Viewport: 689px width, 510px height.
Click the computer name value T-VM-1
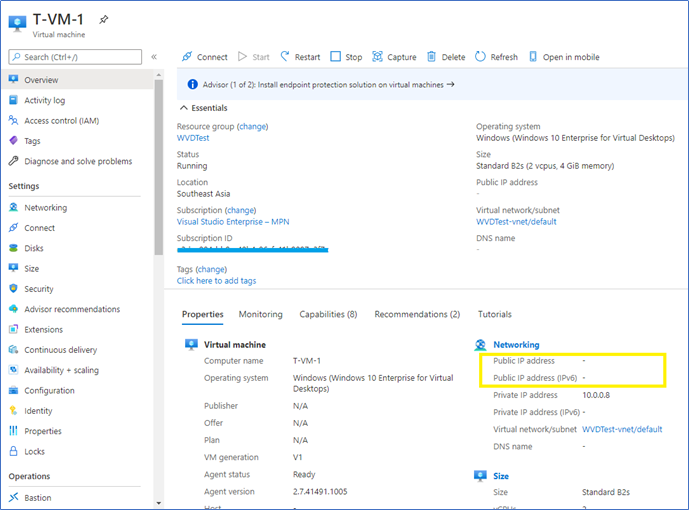307,361
